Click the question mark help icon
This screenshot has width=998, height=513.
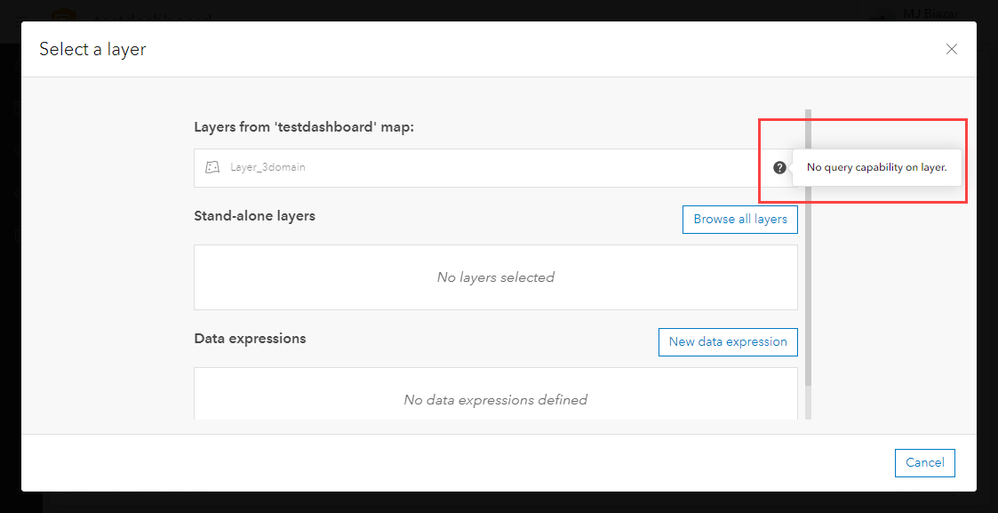780,168
